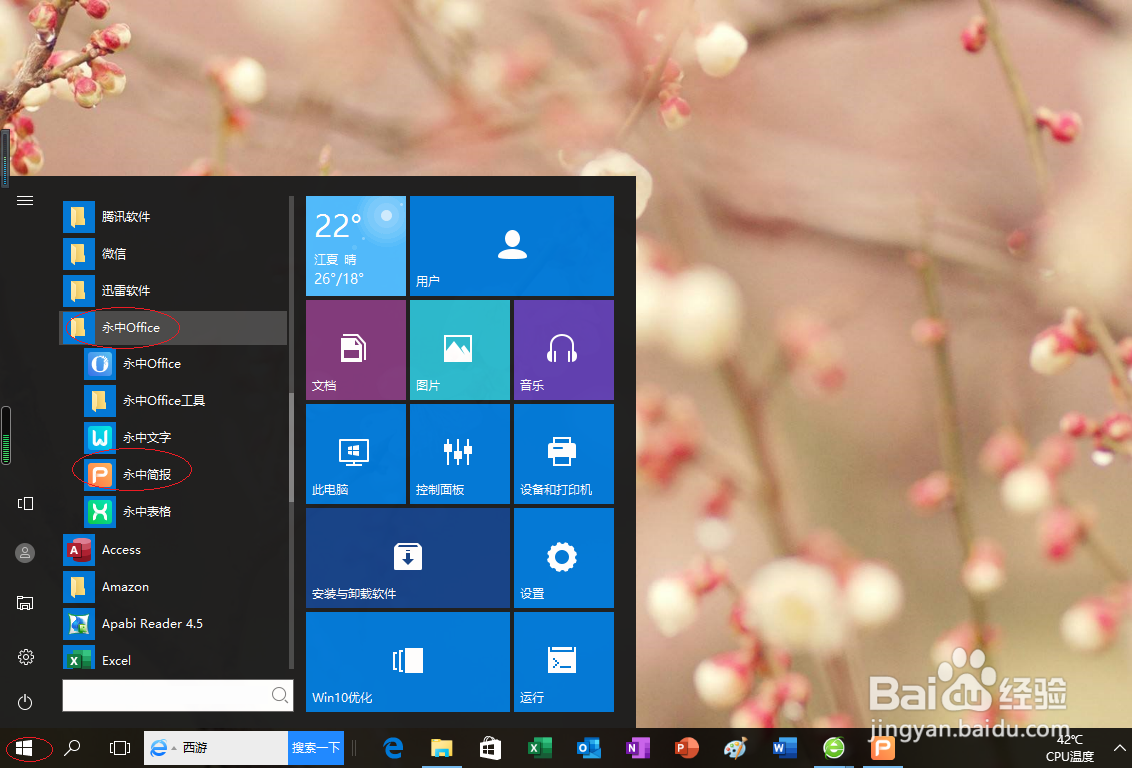Click the 搜索一下 button

(x=315, y=748)
